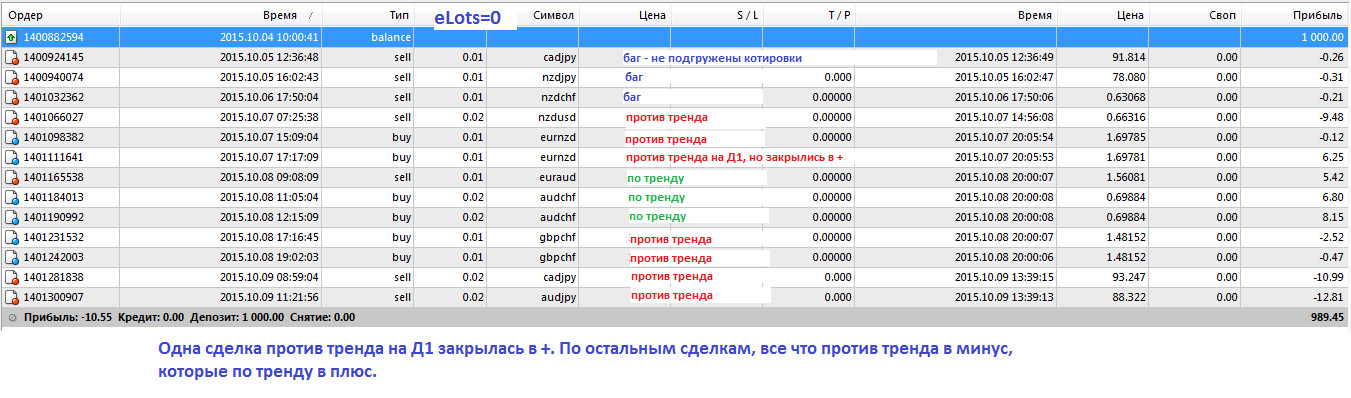Select order number 1400924145
Screen dimensions: 1351x398
click(53, 57)
